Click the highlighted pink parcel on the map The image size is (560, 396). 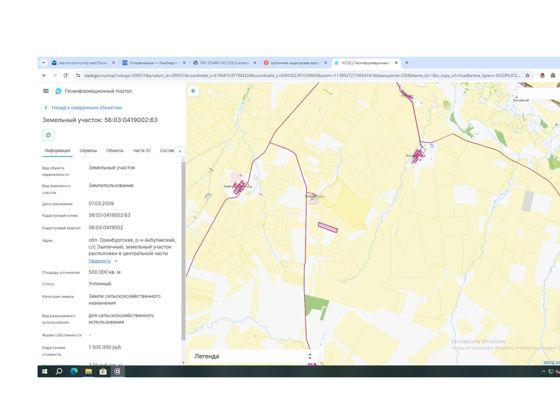point(328,227)
